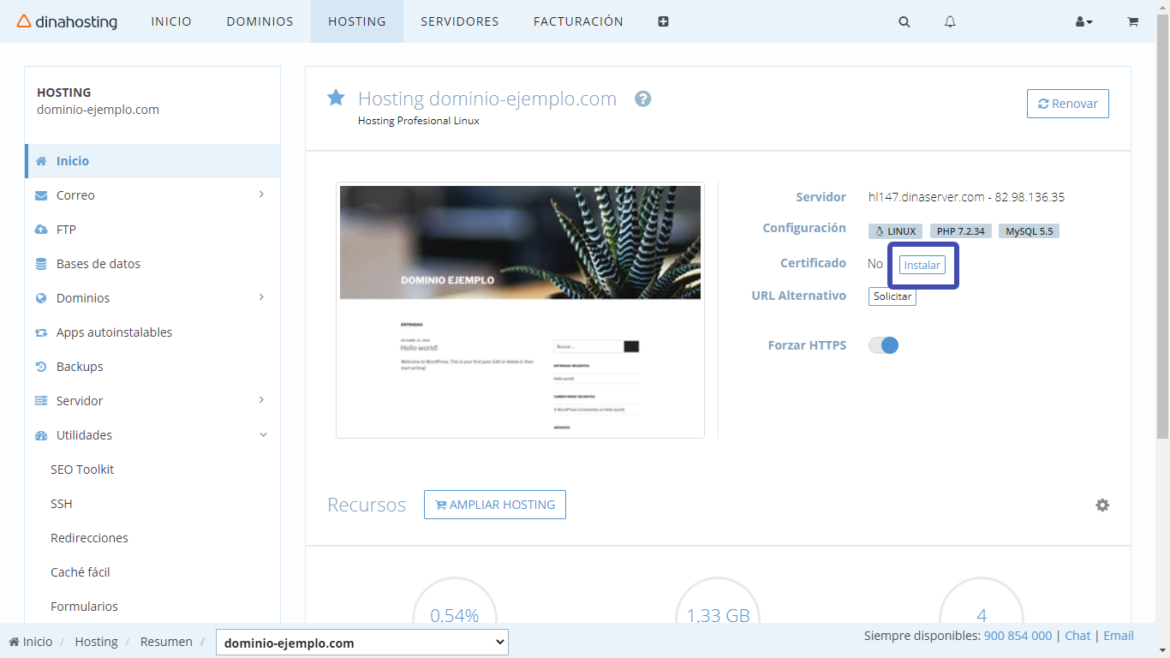Open the Recursos settings gear icon
Viewport: 1170px width, 658px height.
1102,505
